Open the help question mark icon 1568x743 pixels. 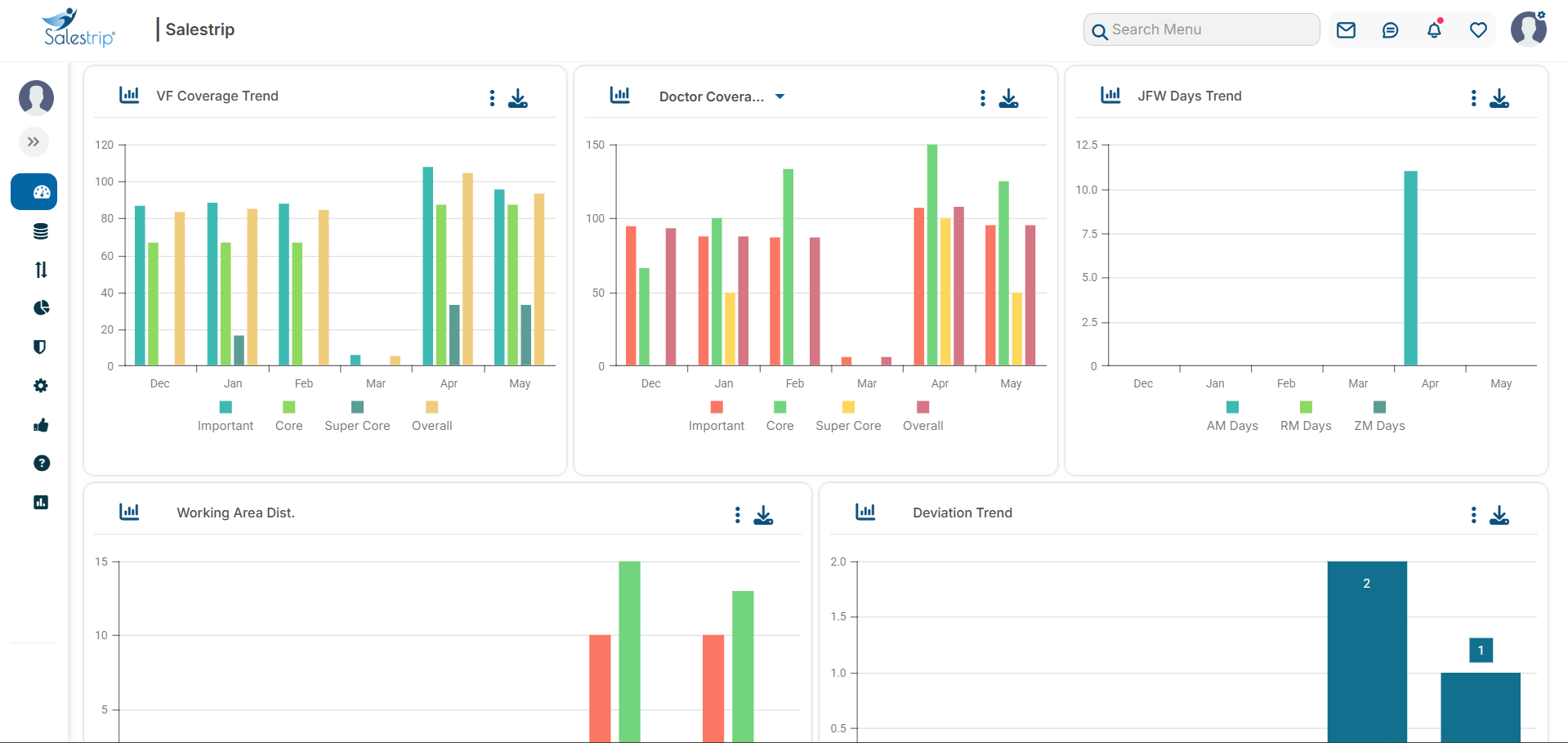tap(40, 463)
